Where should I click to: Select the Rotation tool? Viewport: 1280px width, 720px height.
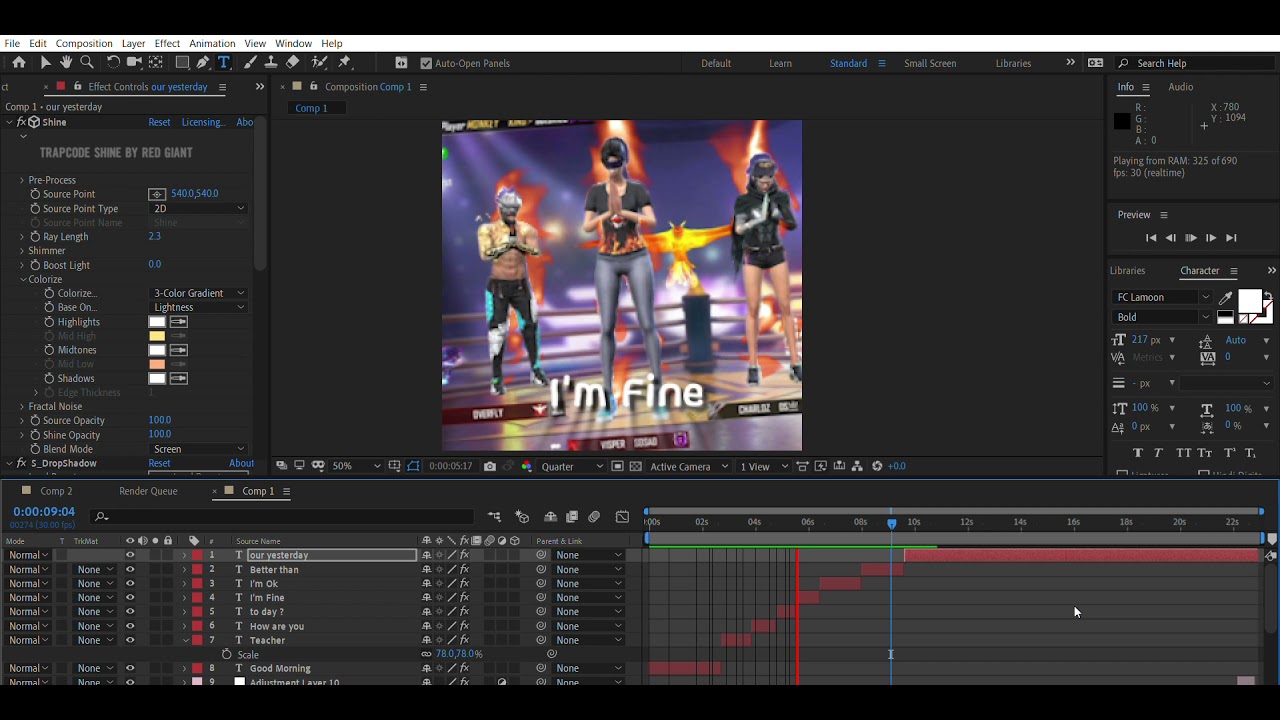(x=113, y=63)
